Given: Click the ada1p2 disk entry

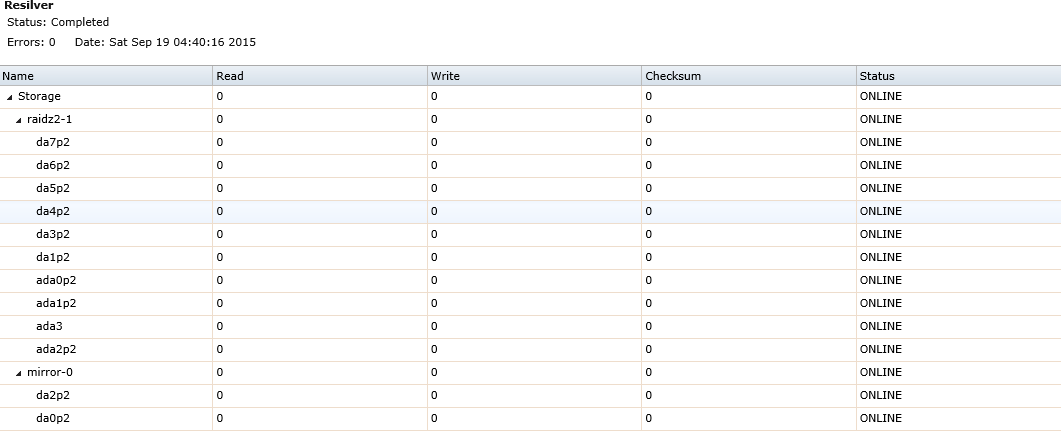Looking at the screenshot, I should pos(56,303).
